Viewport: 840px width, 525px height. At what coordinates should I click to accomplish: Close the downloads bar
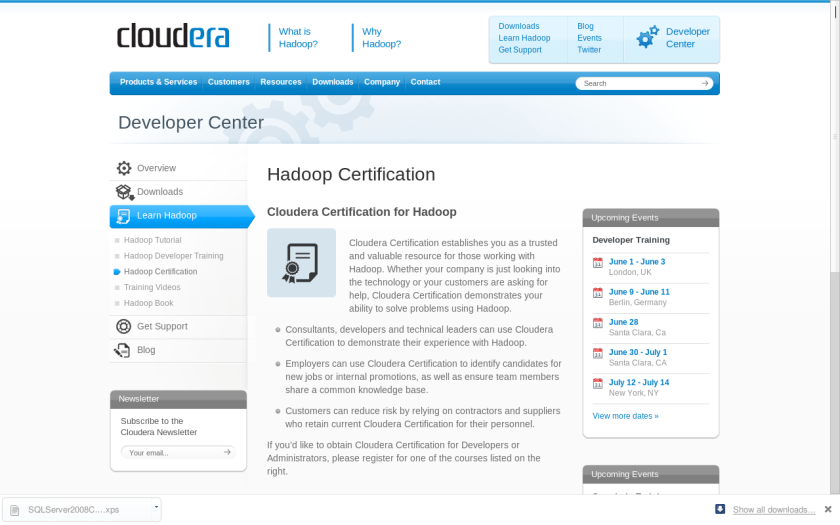coord(827,509)
